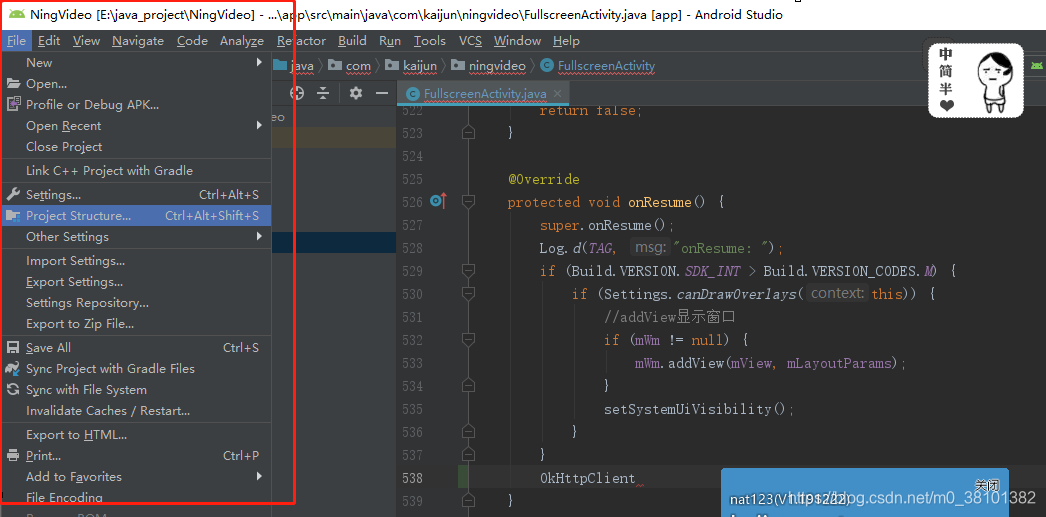This screenshot has width=1046, height=517.
Task: Open Settings... from the File menu
Action: [x=136, y=195]
